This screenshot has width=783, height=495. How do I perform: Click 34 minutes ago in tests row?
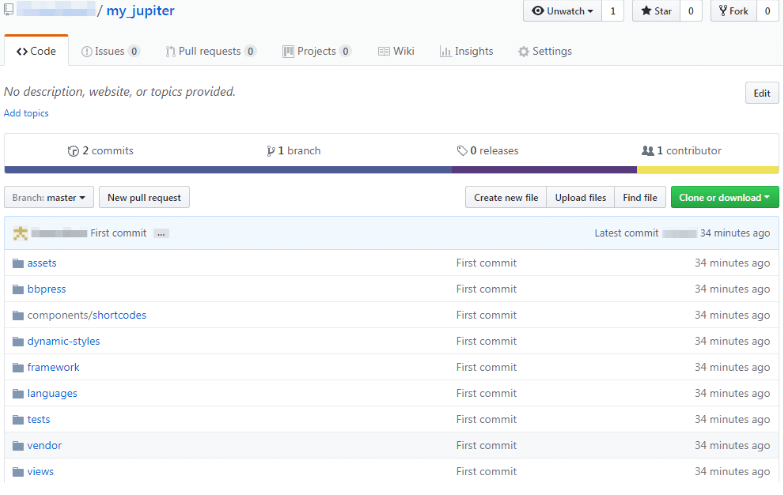(x=732, y=420)
